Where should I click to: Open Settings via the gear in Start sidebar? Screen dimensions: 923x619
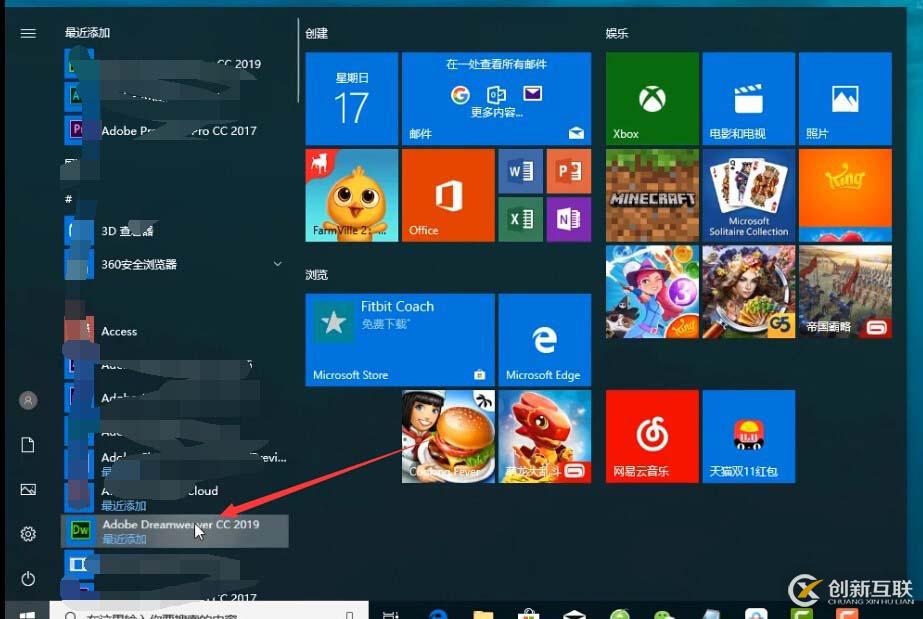(27, 533)
